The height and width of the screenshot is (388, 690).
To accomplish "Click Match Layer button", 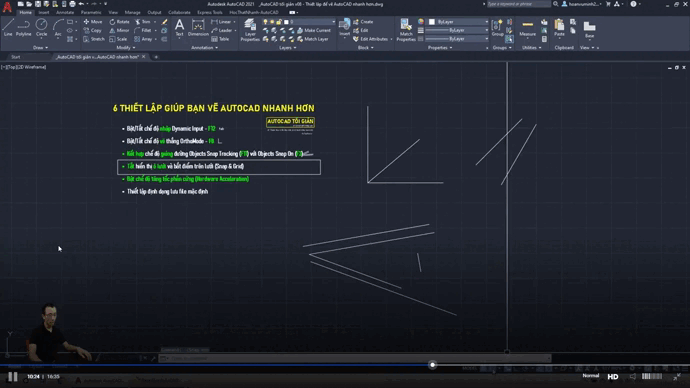I will (x=313, y=39).
